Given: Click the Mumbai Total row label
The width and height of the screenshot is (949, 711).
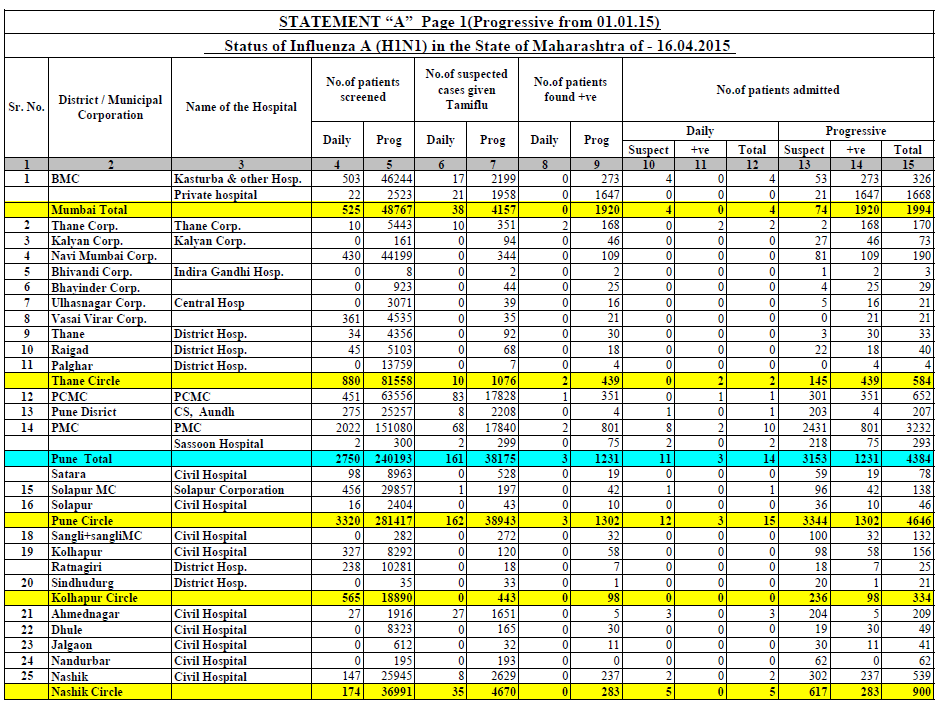Looking at the screenshot, I should coord(89,210).
